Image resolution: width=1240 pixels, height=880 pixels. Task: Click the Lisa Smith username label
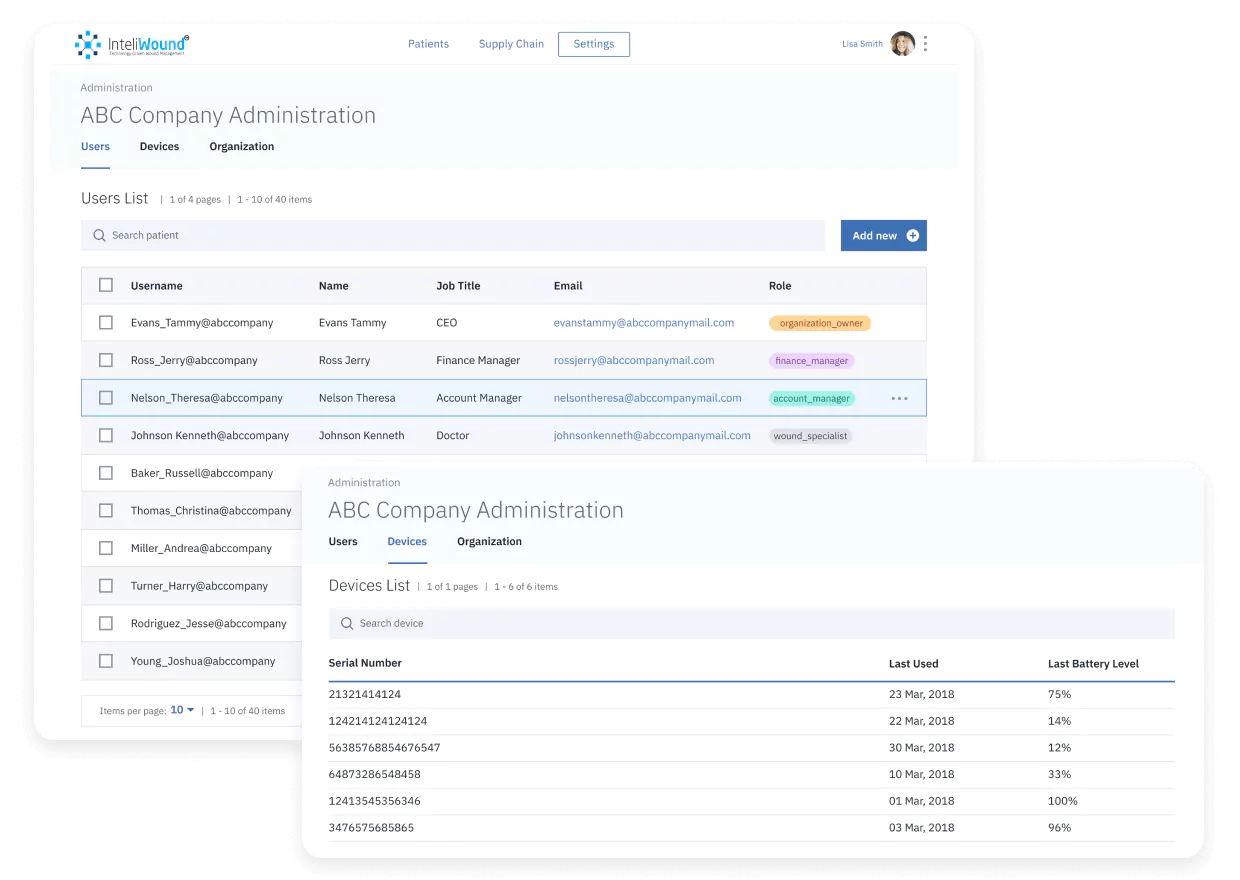coord(862,44)
